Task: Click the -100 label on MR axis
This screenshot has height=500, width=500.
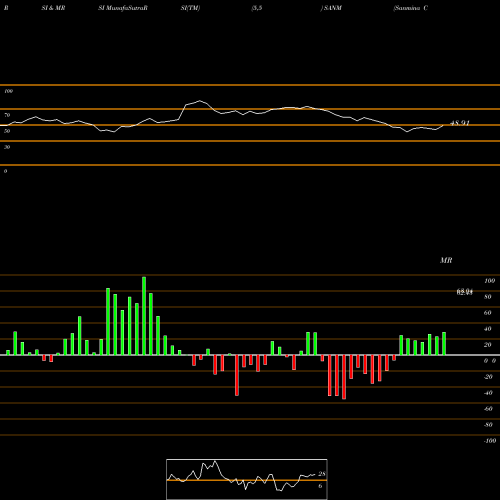Action: coord(490,441)
